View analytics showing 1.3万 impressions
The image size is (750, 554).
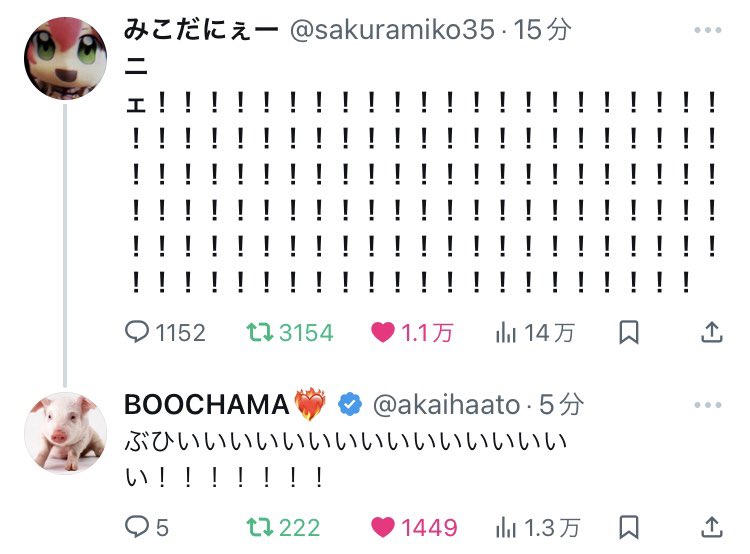[538, 527]
